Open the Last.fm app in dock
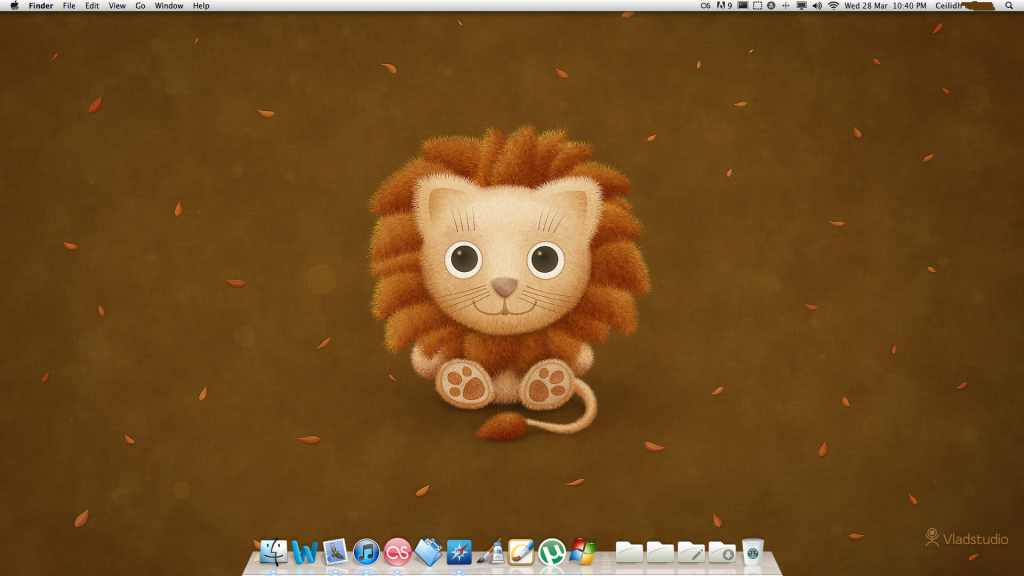Screen dimensions: 1024x576 [x=398, y=552]
